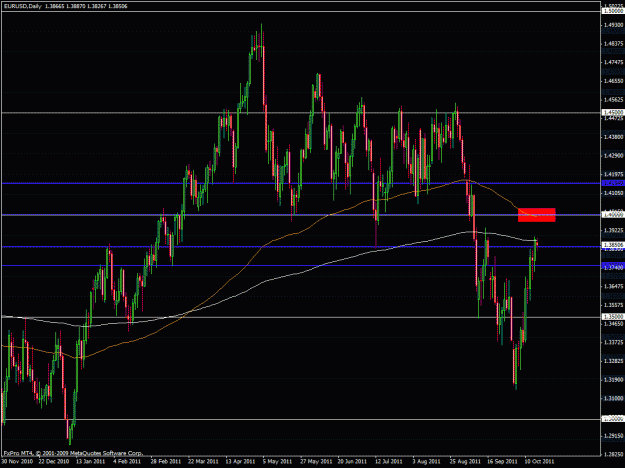
Task: Click the 10 Oct 2011 date label
Action: point(539,461)
